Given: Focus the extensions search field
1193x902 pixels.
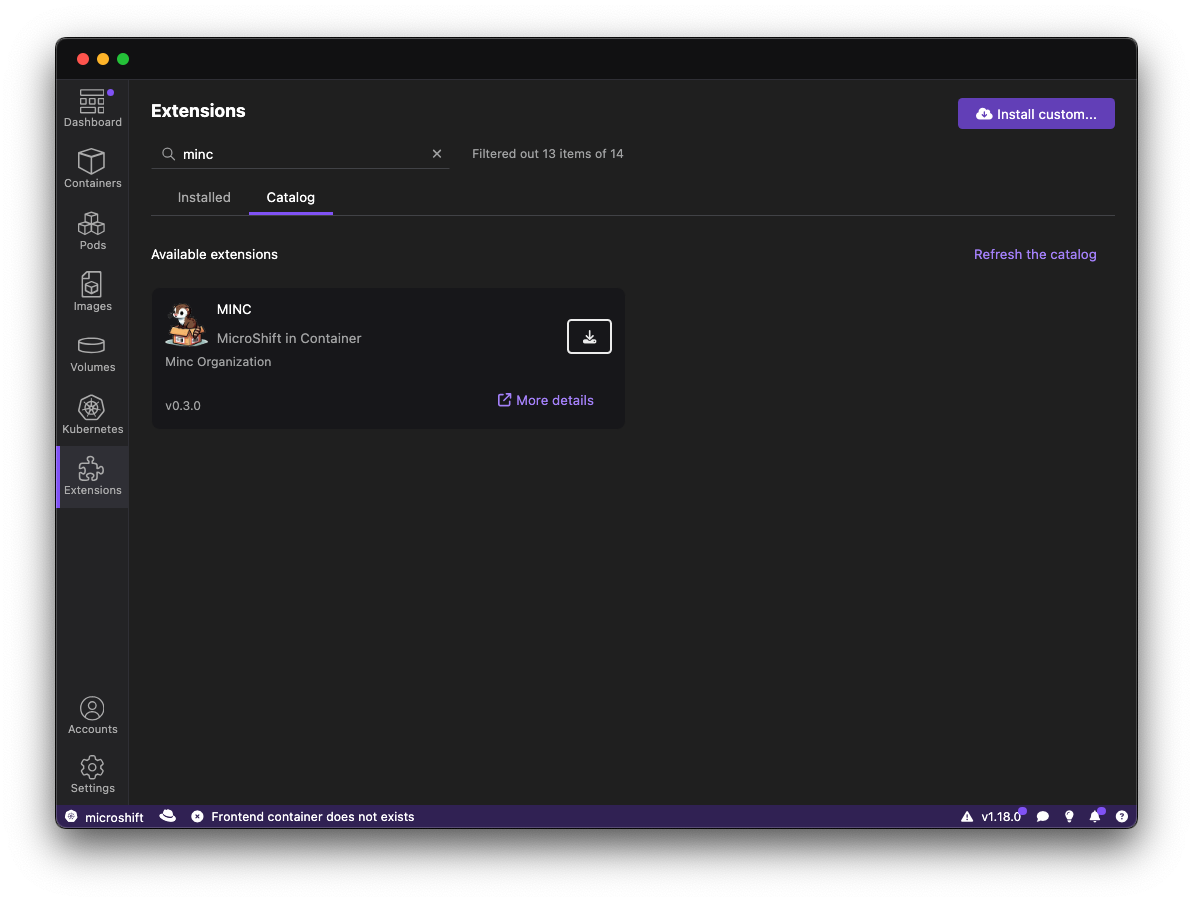Looking at the screenshot, I should tap(300, 154).
